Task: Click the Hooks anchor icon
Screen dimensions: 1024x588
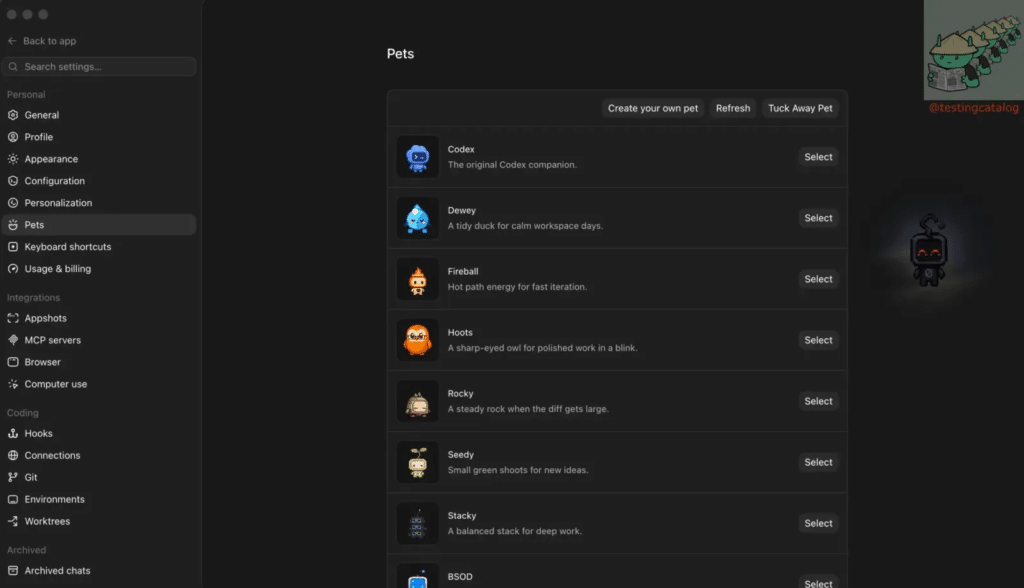Action: [13, 433]
